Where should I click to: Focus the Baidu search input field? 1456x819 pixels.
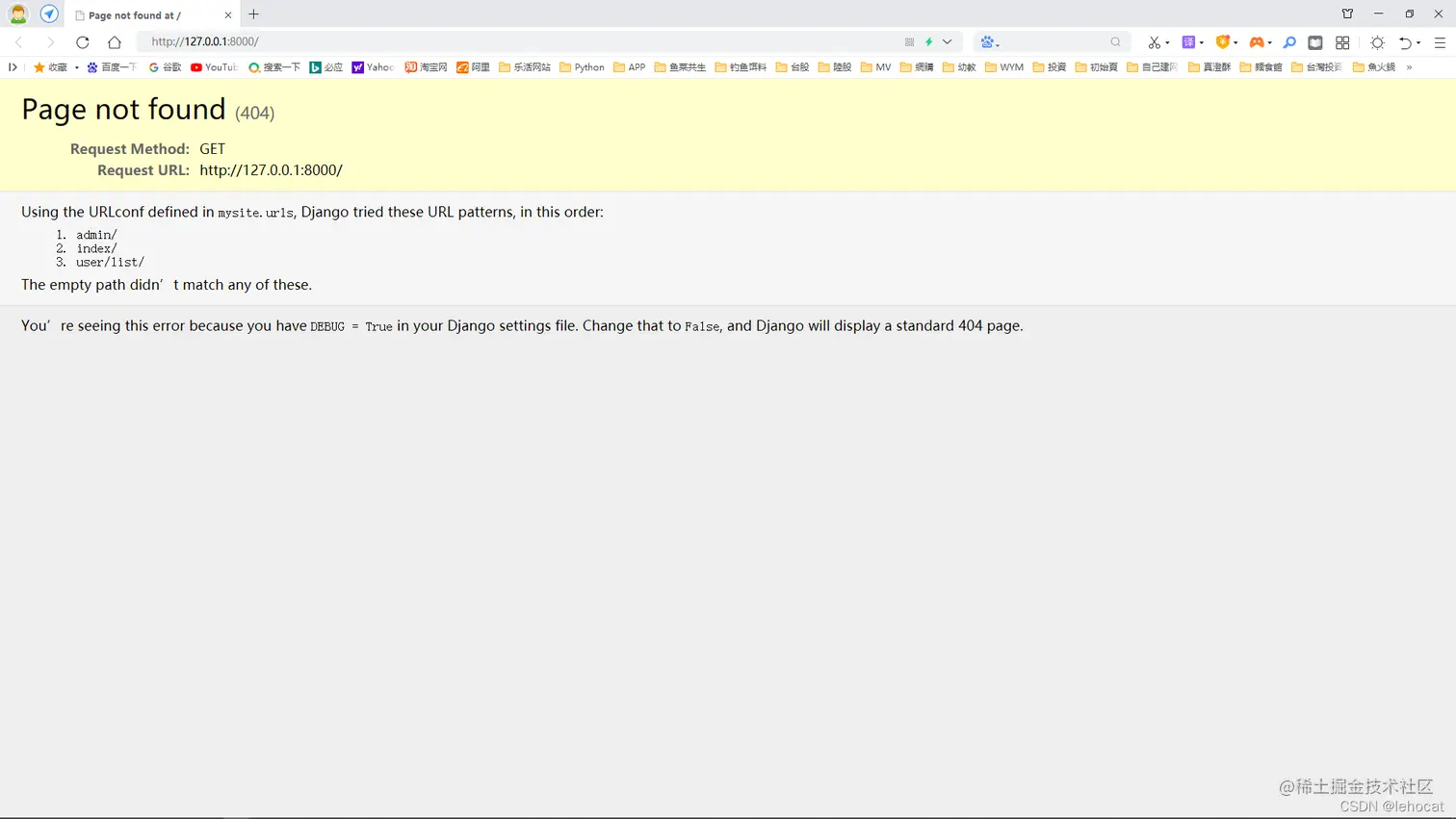point(1054,42)
